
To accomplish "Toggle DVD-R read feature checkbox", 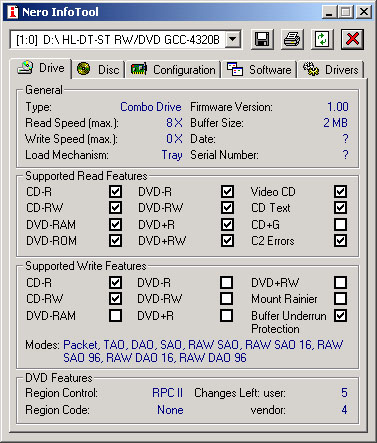I will [x=227, y=192].
